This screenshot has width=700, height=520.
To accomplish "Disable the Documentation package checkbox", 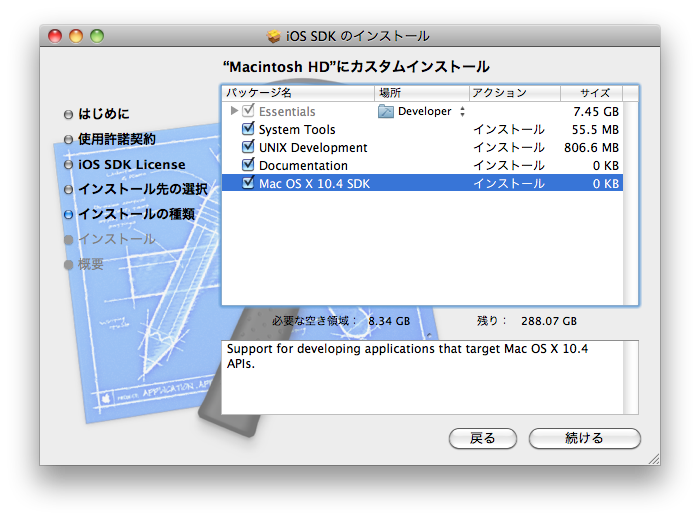I will point(248,166).
